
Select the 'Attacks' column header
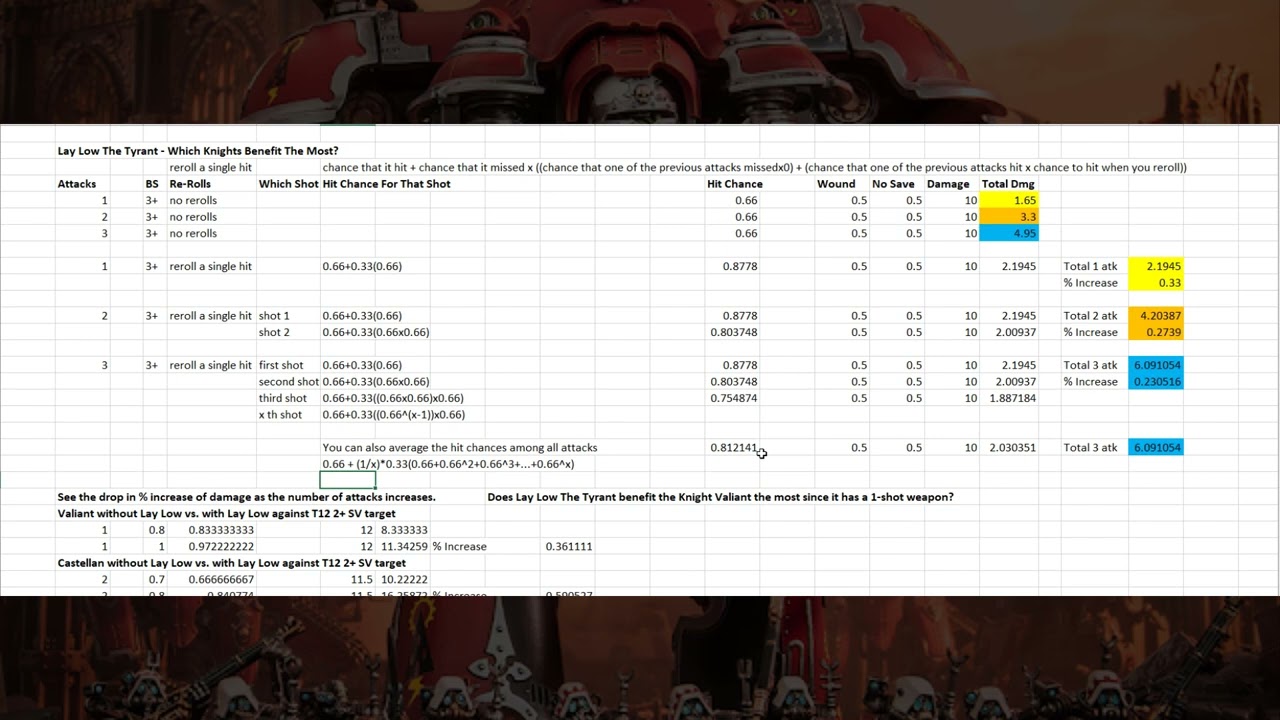[77, 184]
